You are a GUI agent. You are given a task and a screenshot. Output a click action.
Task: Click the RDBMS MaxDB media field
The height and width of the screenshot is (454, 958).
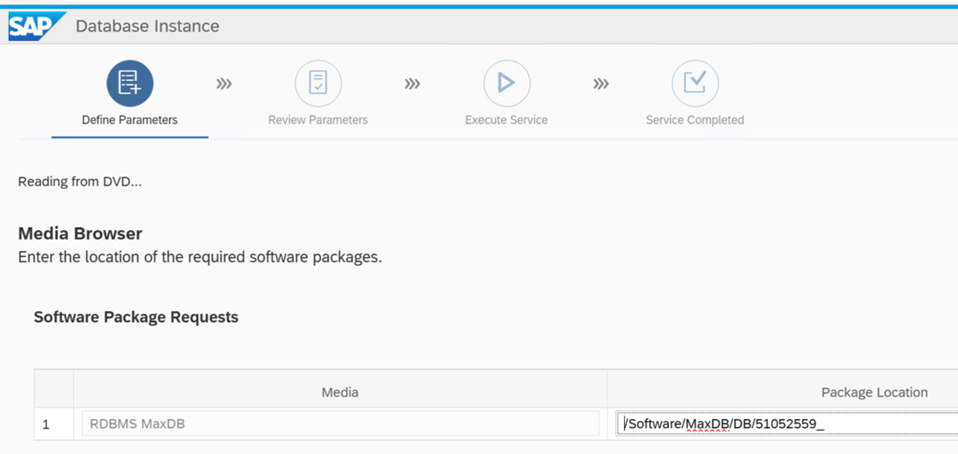point(340,423)
